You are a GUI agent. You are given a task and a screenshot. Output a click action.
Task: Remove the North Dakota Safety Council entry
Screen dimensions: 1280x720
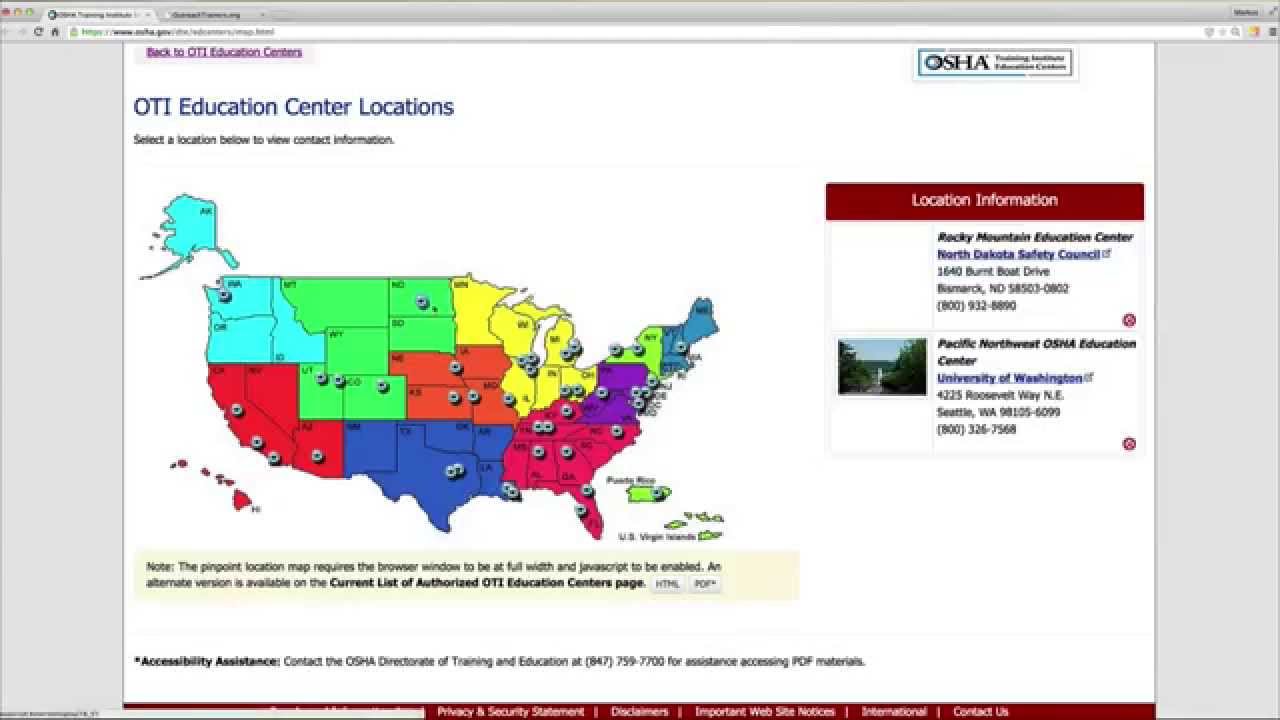1129,321
